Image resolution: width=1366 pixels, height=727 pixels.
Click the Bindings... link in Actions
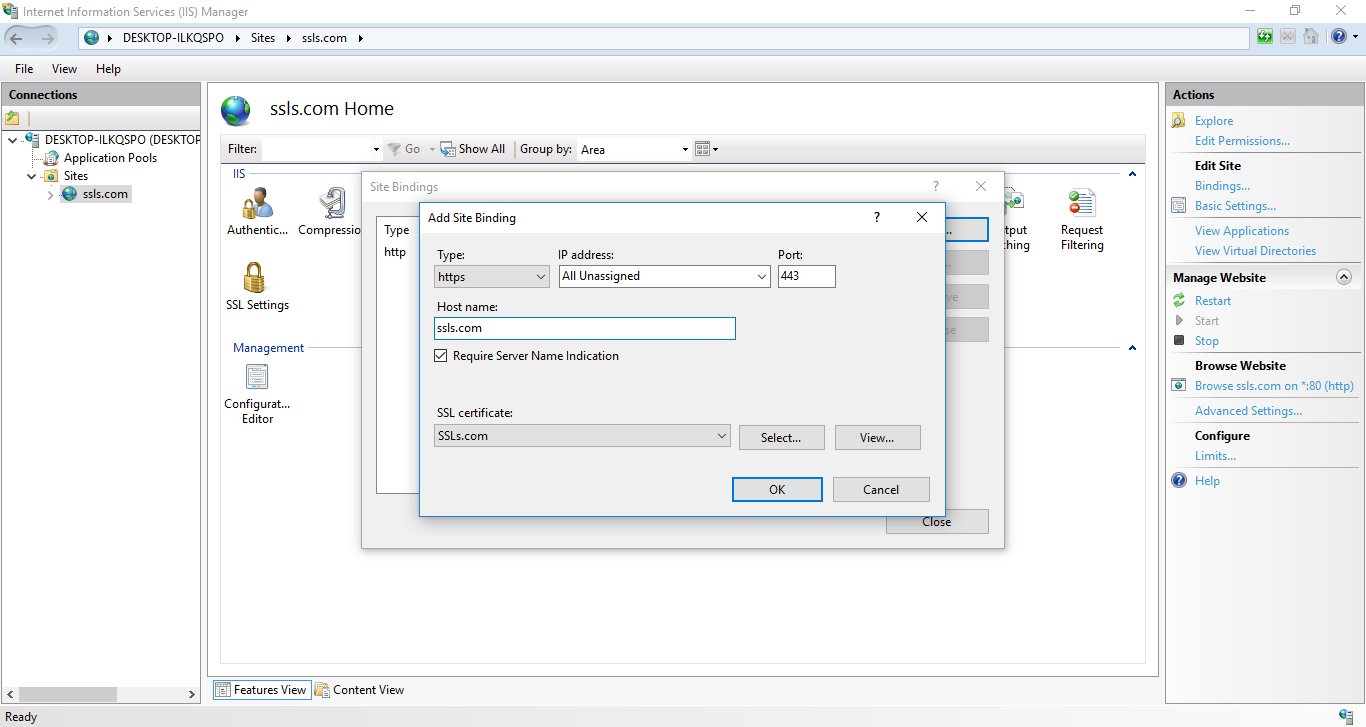[x=1222, y=185]
